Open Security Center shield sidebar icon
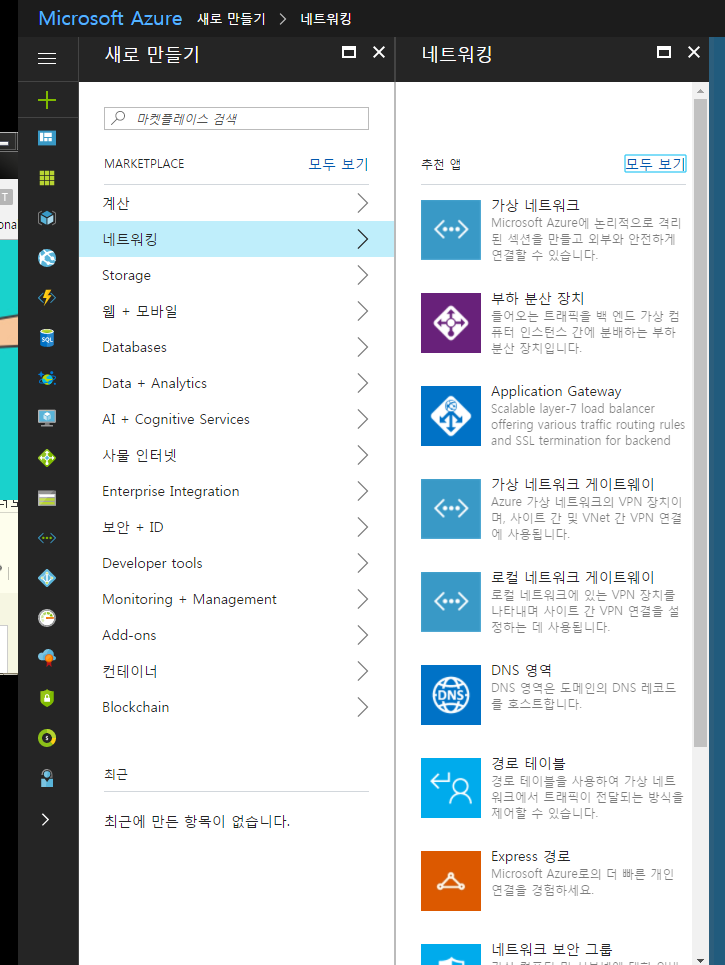The image size is (725, 965). point(47,698)
